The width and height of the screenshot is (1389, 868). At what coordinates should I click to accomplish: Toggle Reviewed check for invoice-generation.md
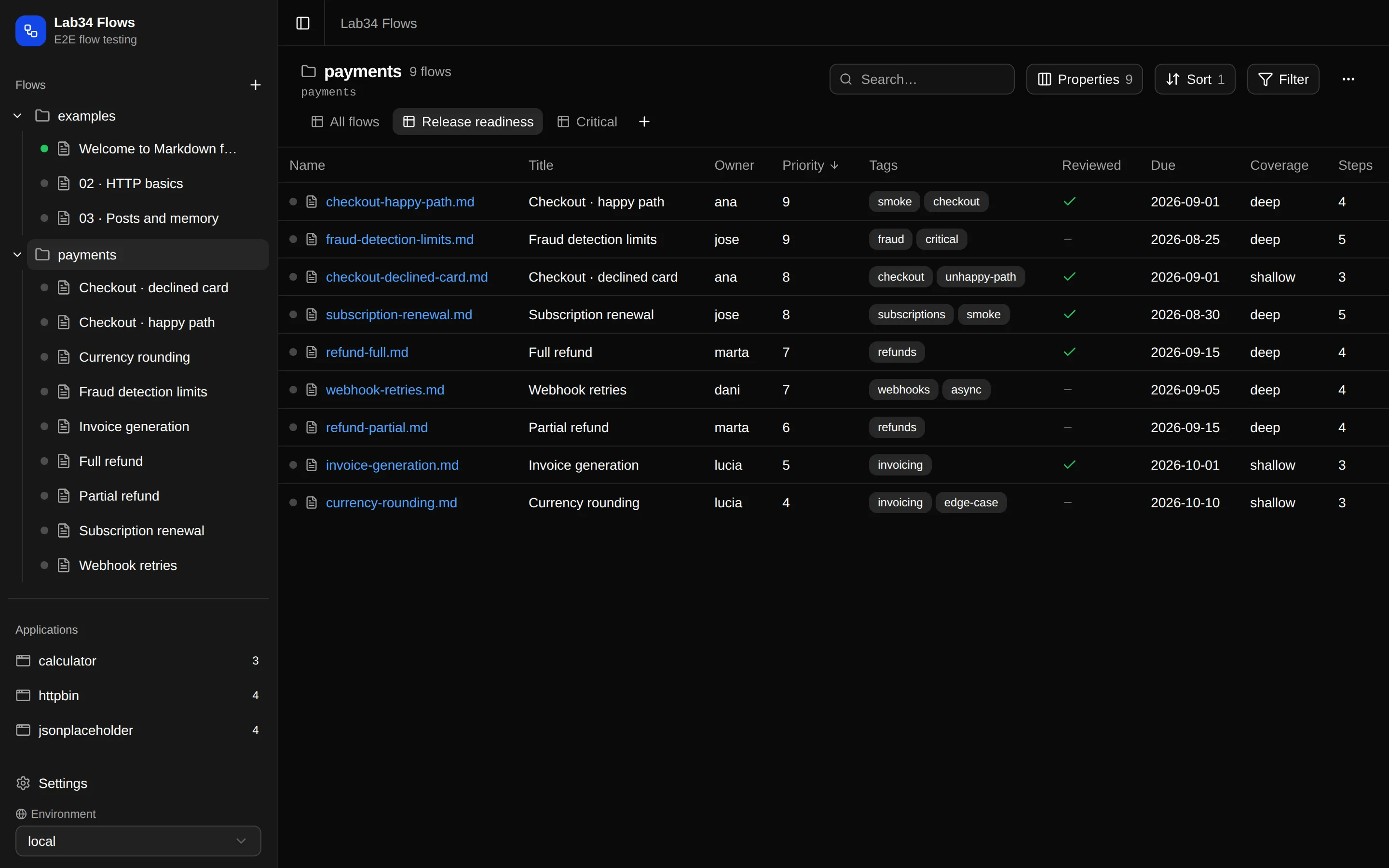pos(1069,465)
